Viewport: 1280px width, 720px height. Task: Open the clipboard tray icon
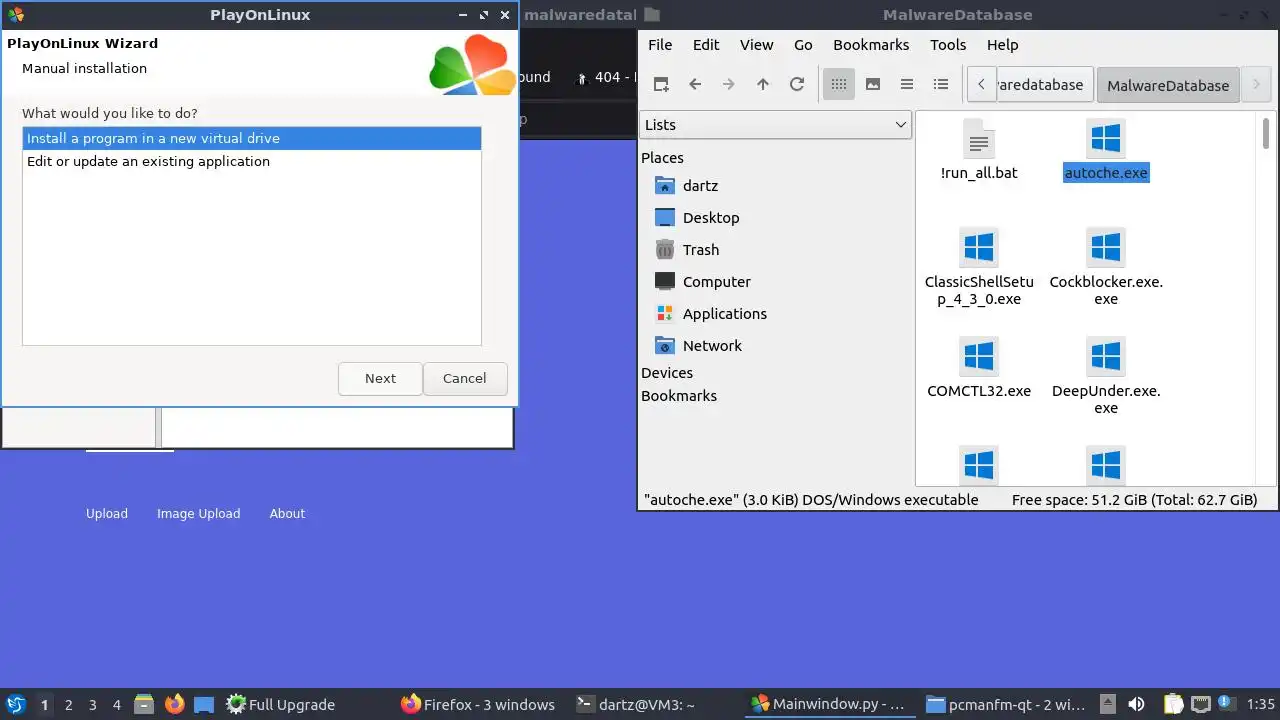(1173, 704)
